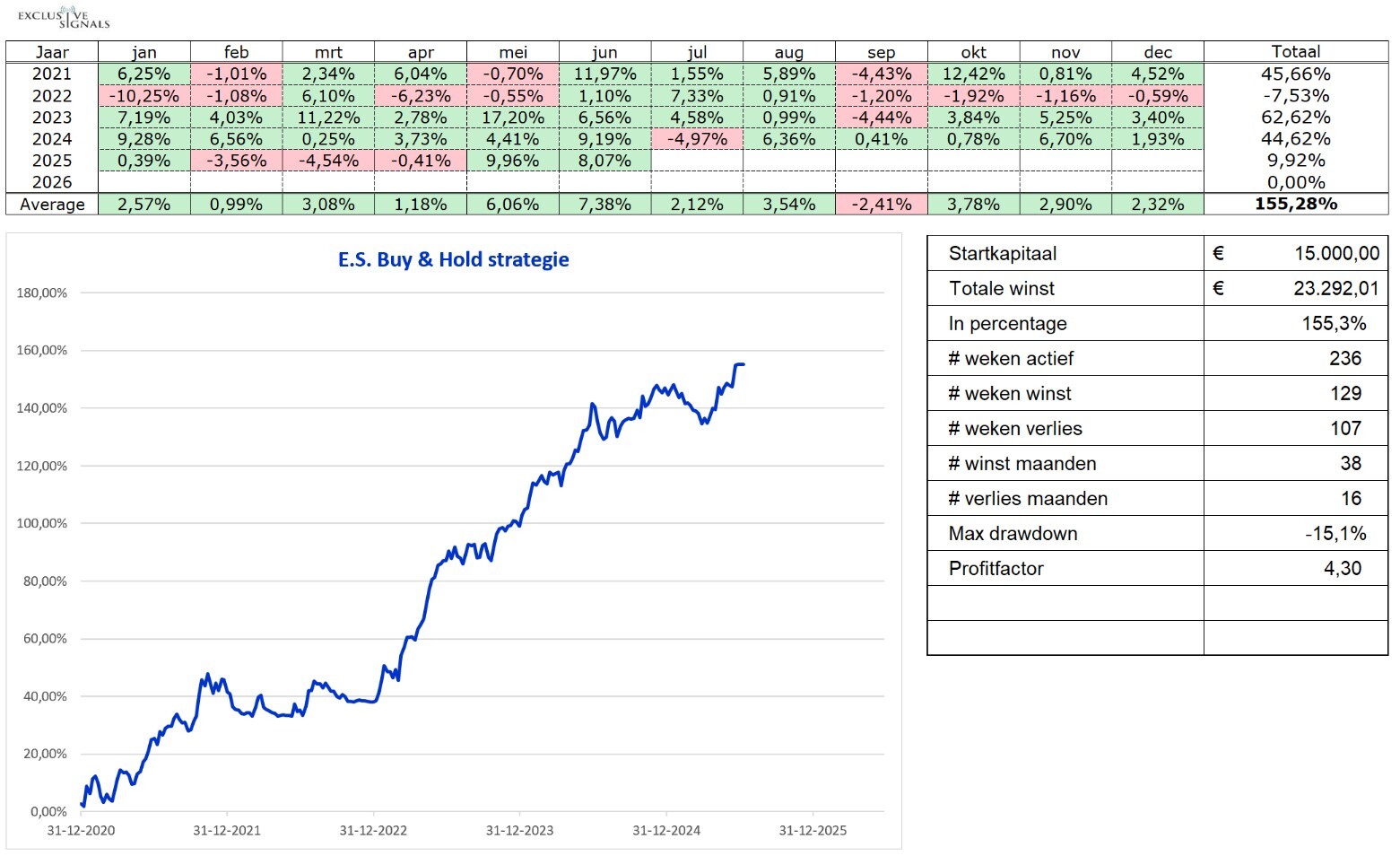Viewport: 1400px width, 856px height.
Task: Click the bold 155,28% grand total cell
Action: [x=1295, y=204]
